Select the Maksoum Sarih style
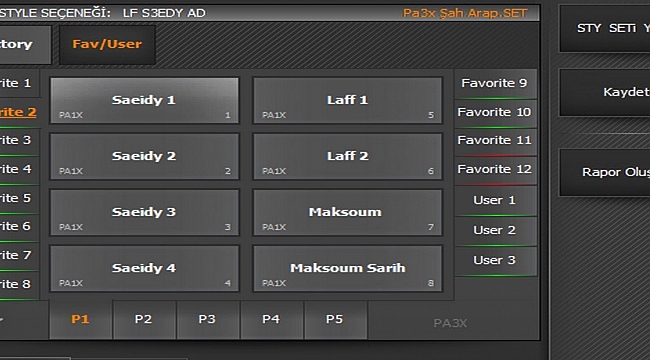 (x=347, y=268)
